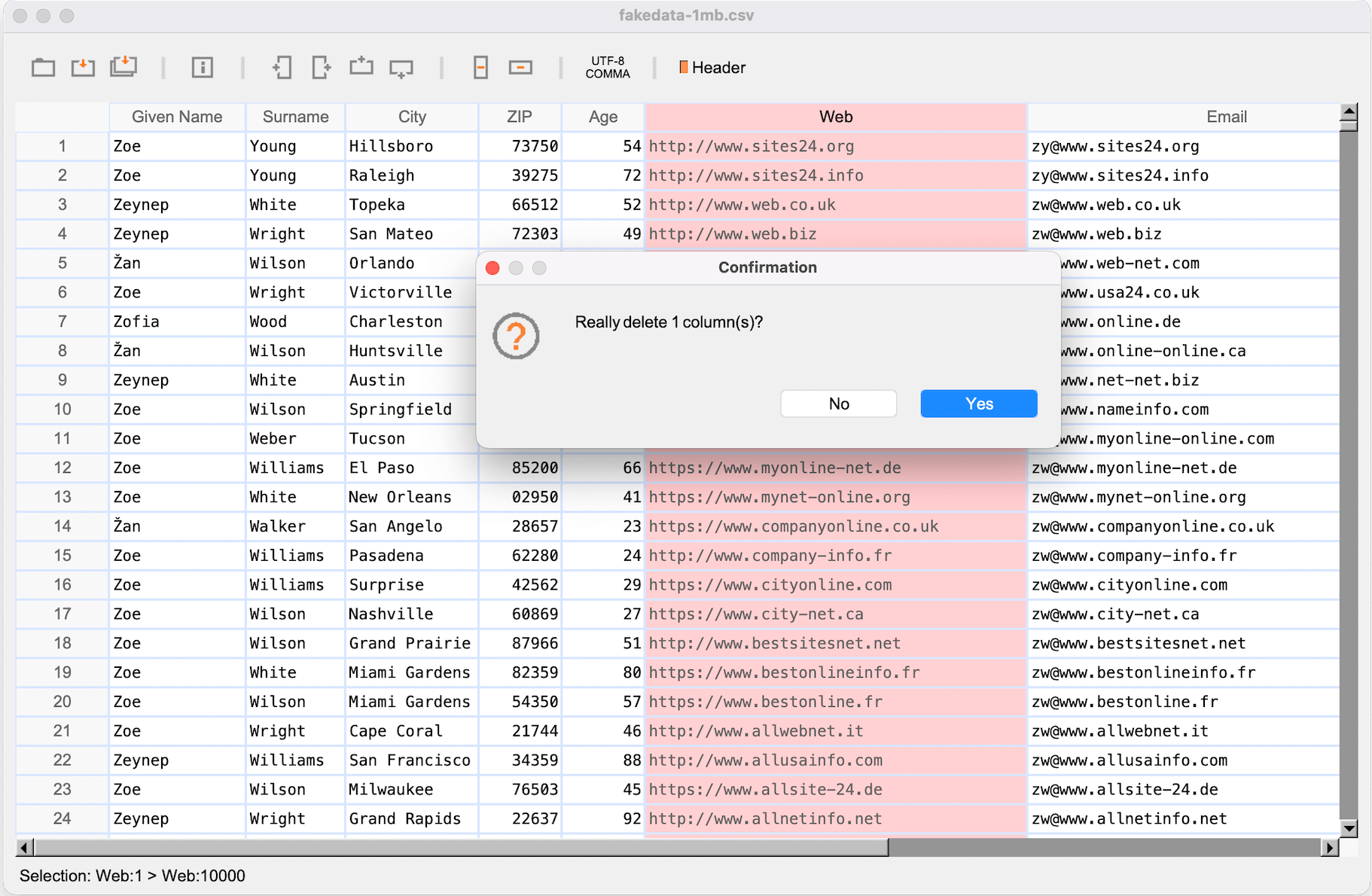Click the Save As copy icon

click(123, 67)
